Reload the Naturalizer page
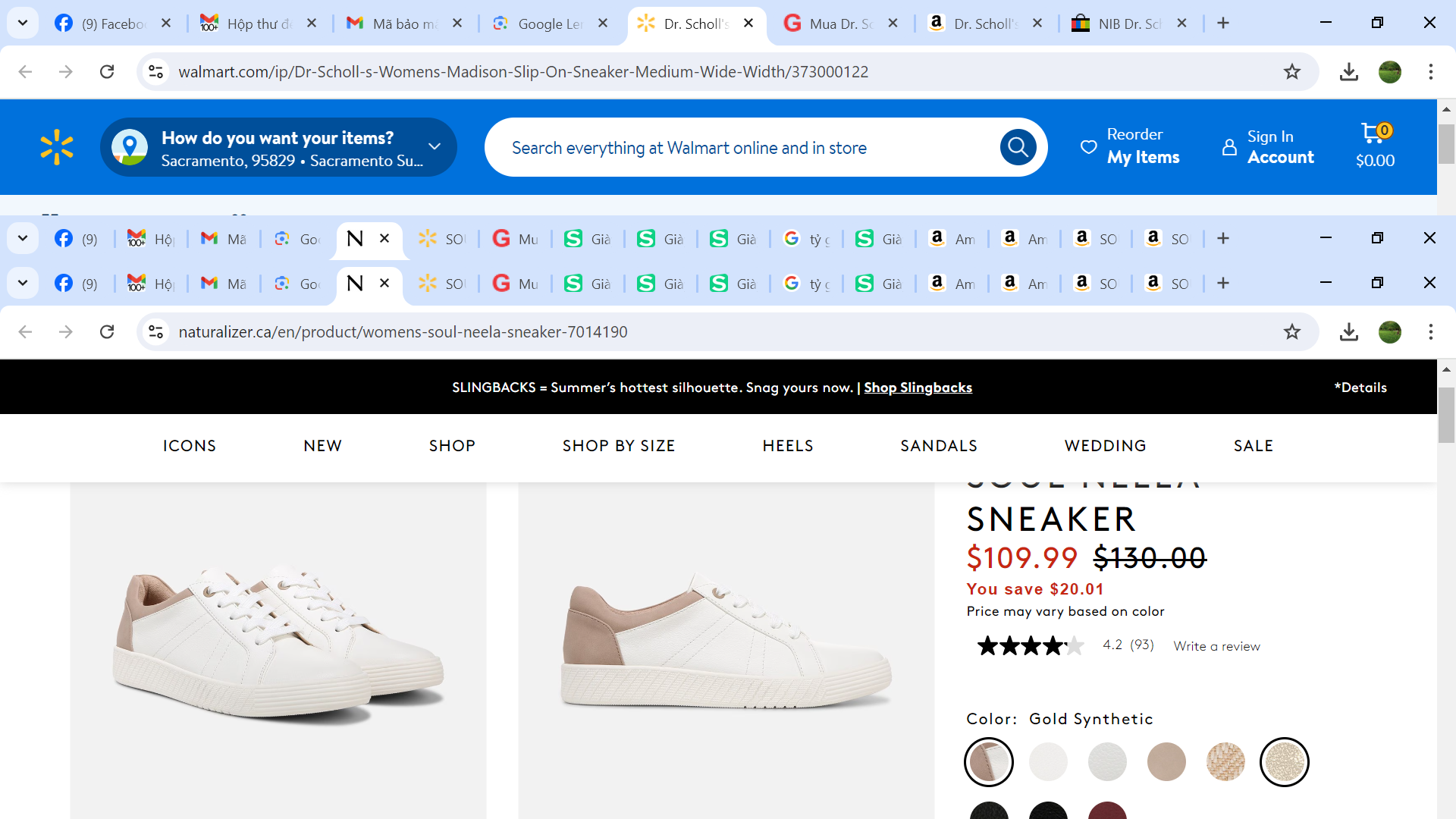Viewport: 1456px width, 819px height. tap(107, 331)
